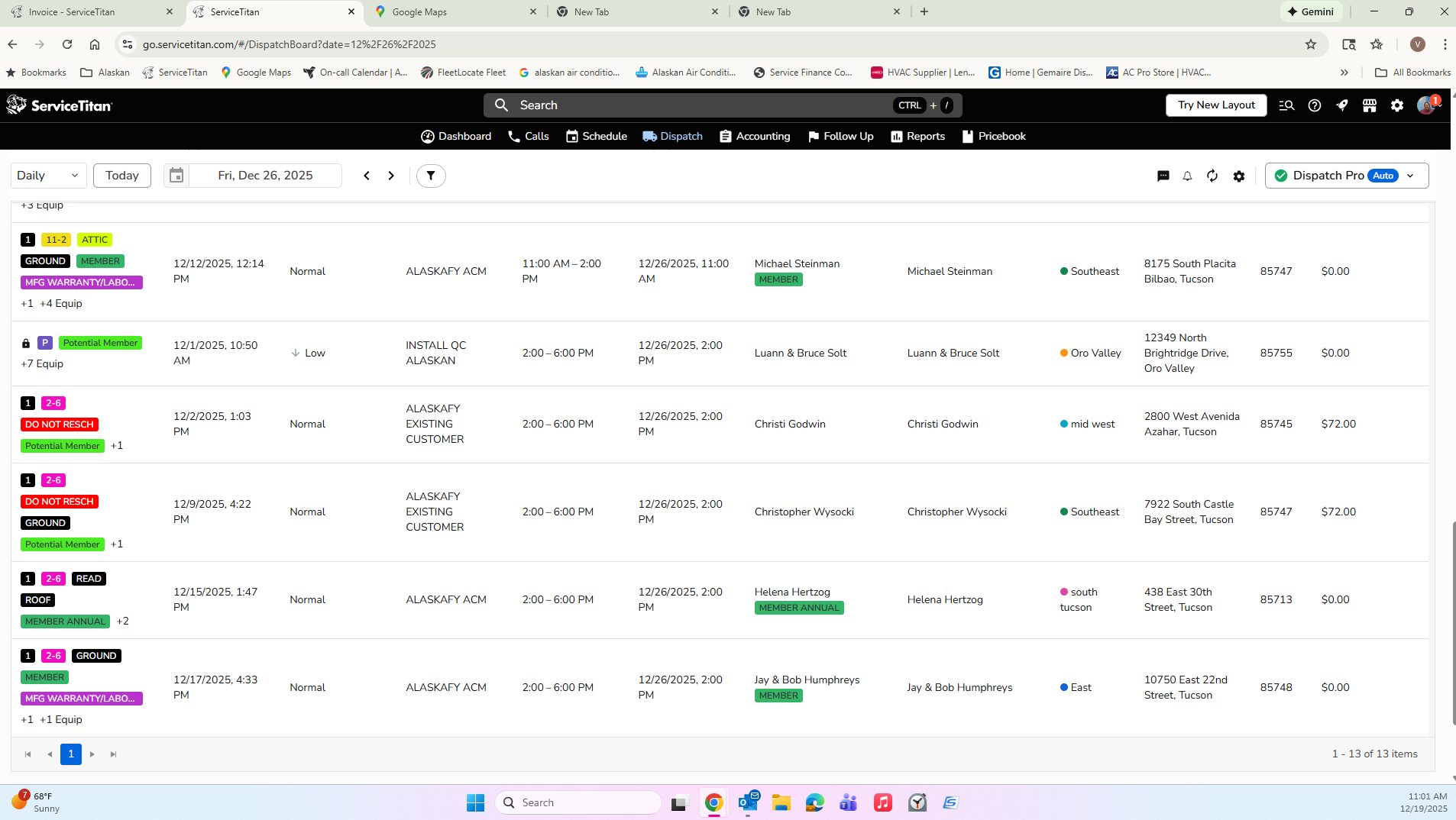Screen dimensions: 1456x820
Task: Open the filter funnel button
Action: pos(431,176)
